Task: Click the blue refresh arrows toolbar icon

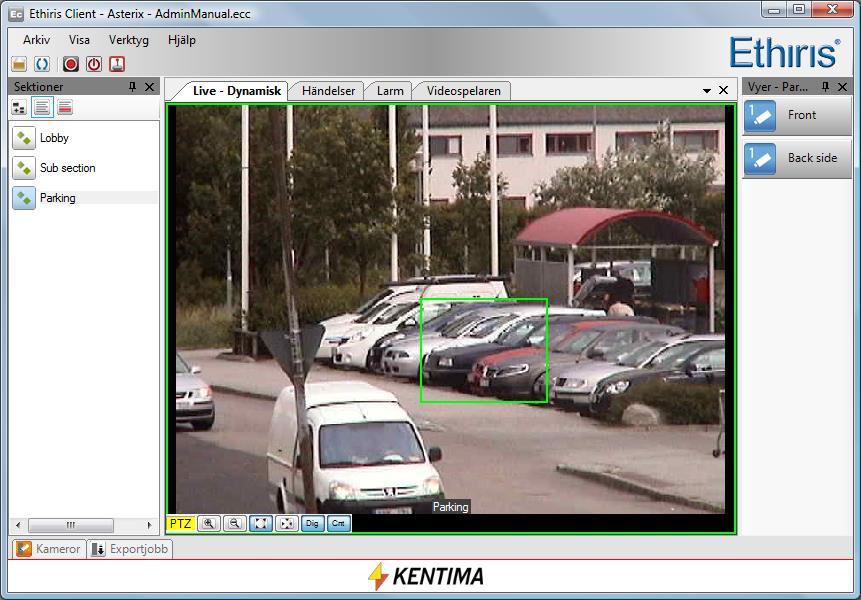Action: (42, 64)
